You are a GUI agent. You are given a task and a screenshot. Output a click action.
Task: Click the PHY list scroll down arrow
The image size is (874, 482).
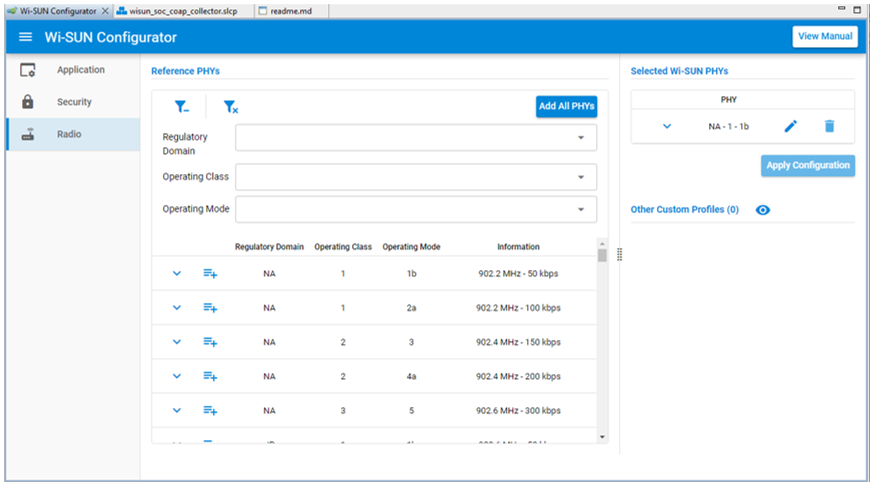pos(602,437)
